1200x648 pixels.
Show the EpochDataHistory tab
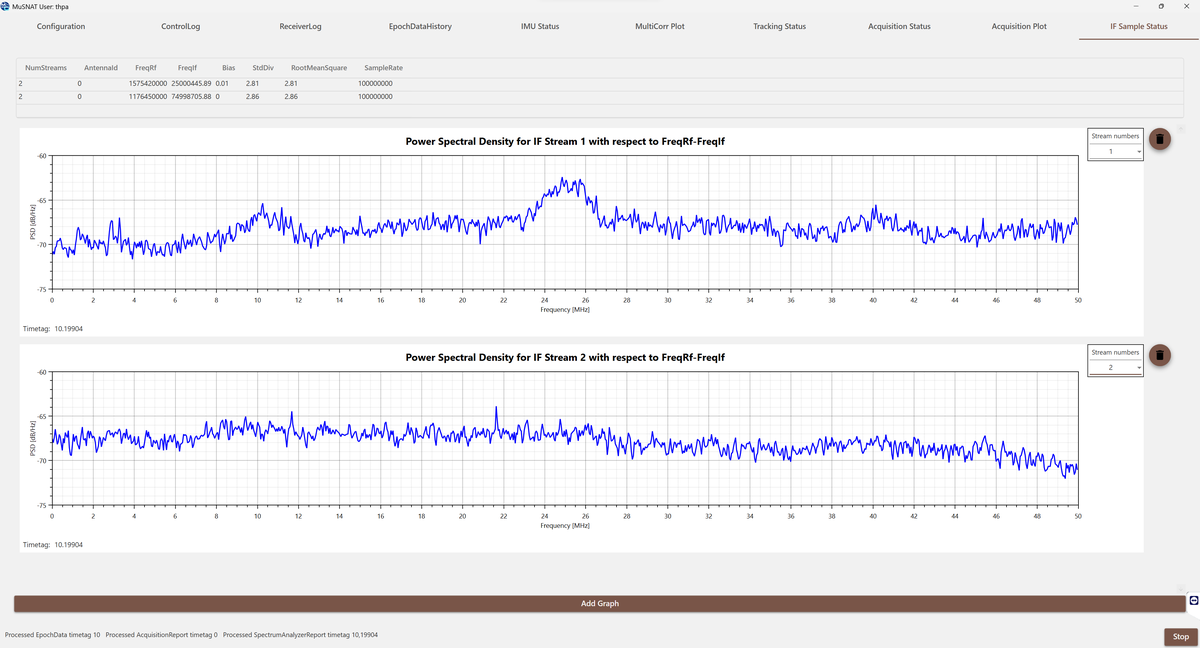420,26
